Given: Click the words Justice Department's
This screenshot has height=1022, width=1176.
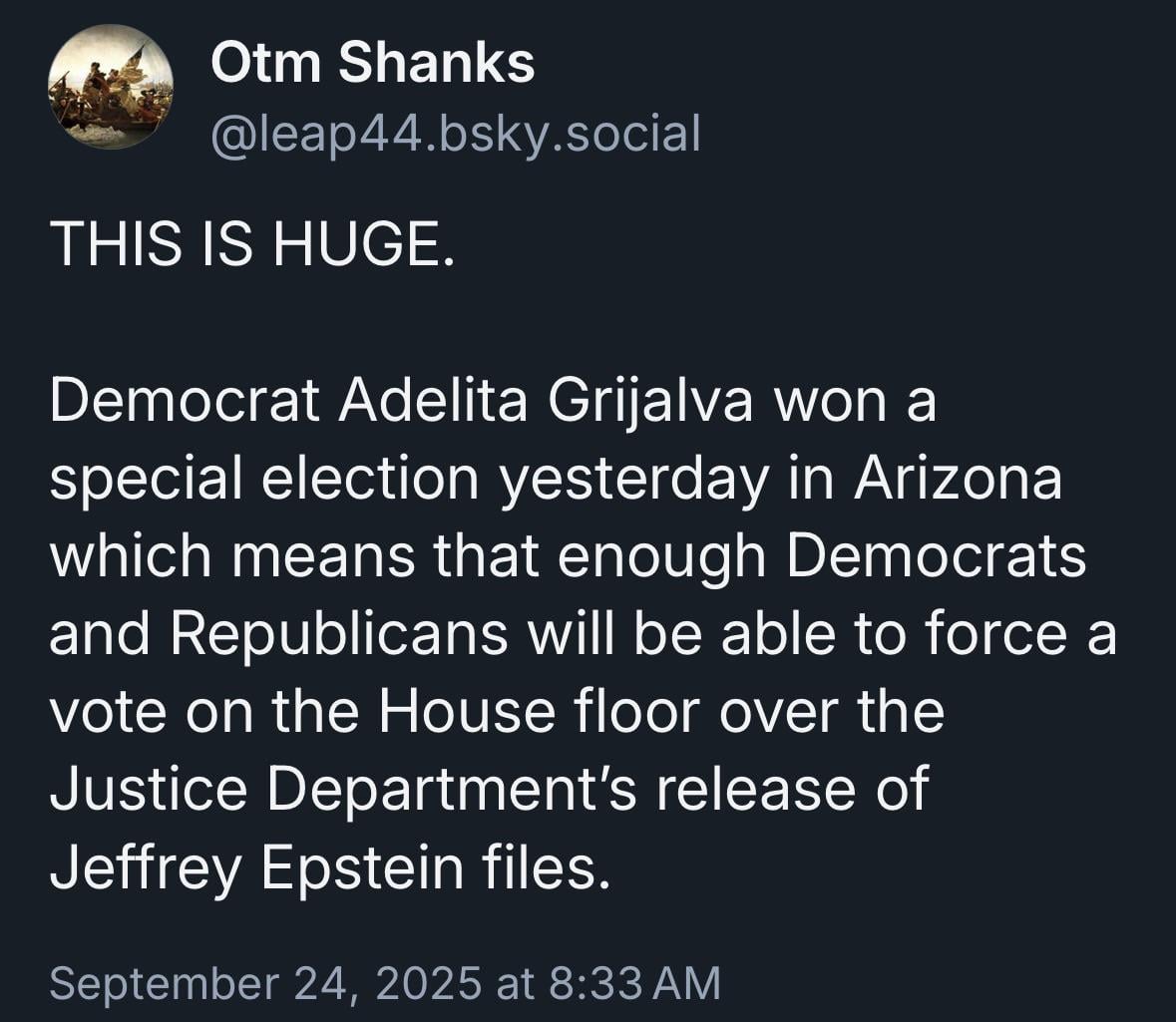Looking at the screenshot, I should [343, 790].
